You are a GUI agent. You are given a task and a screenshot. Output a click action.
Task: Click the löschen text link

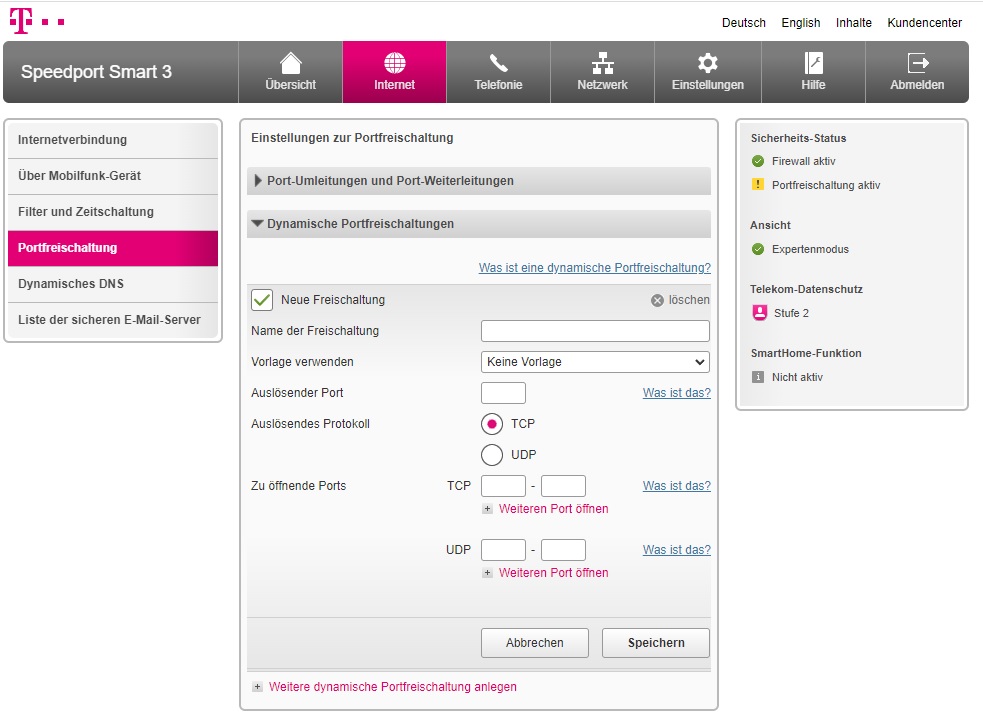pyautogui.click(x=689, y=300)
